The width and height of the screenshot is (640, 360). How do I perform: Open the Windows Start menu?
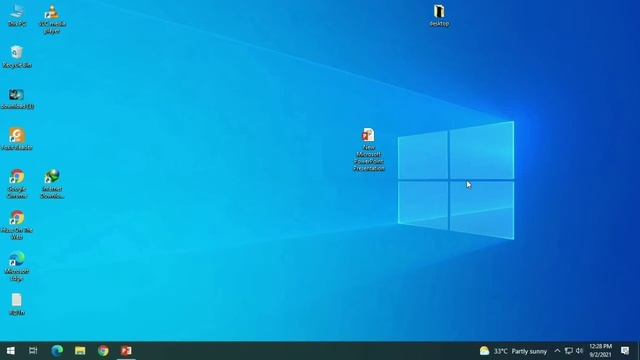pyautogui.click(x=11, y=351)
